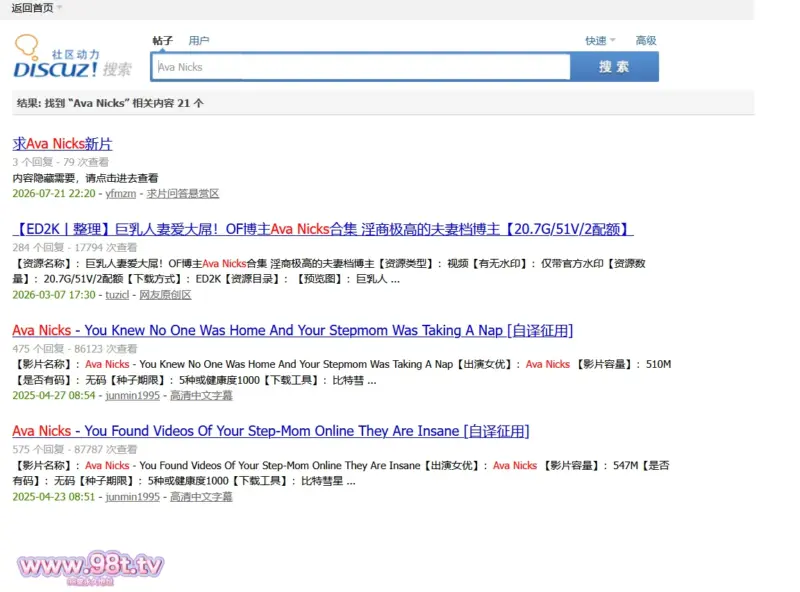Viewport: 800px width, 592px height.
Task: Click the date 2026-07-21 22:20
Action: click(54, 193)
